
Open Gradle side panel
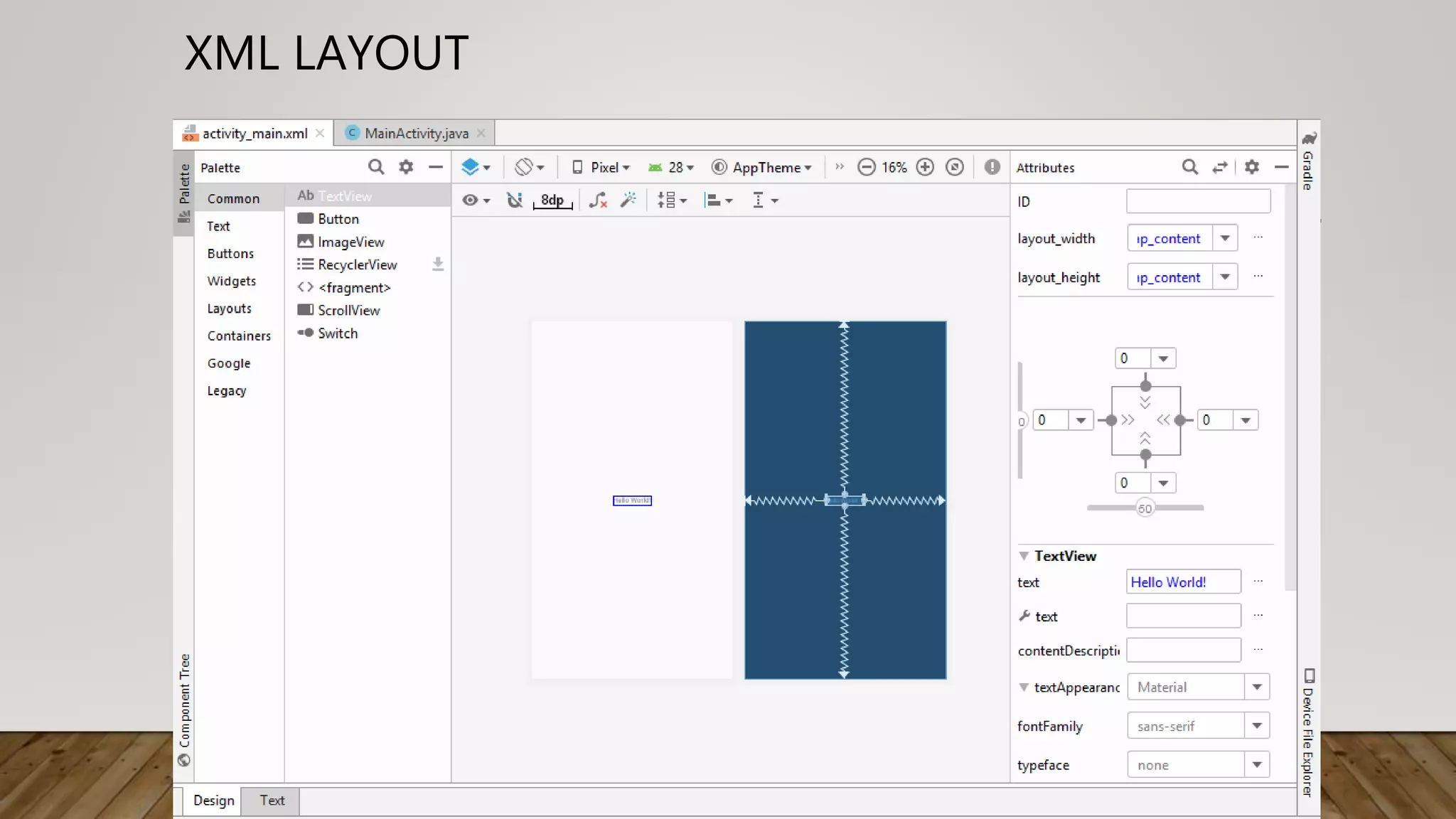1309,161
